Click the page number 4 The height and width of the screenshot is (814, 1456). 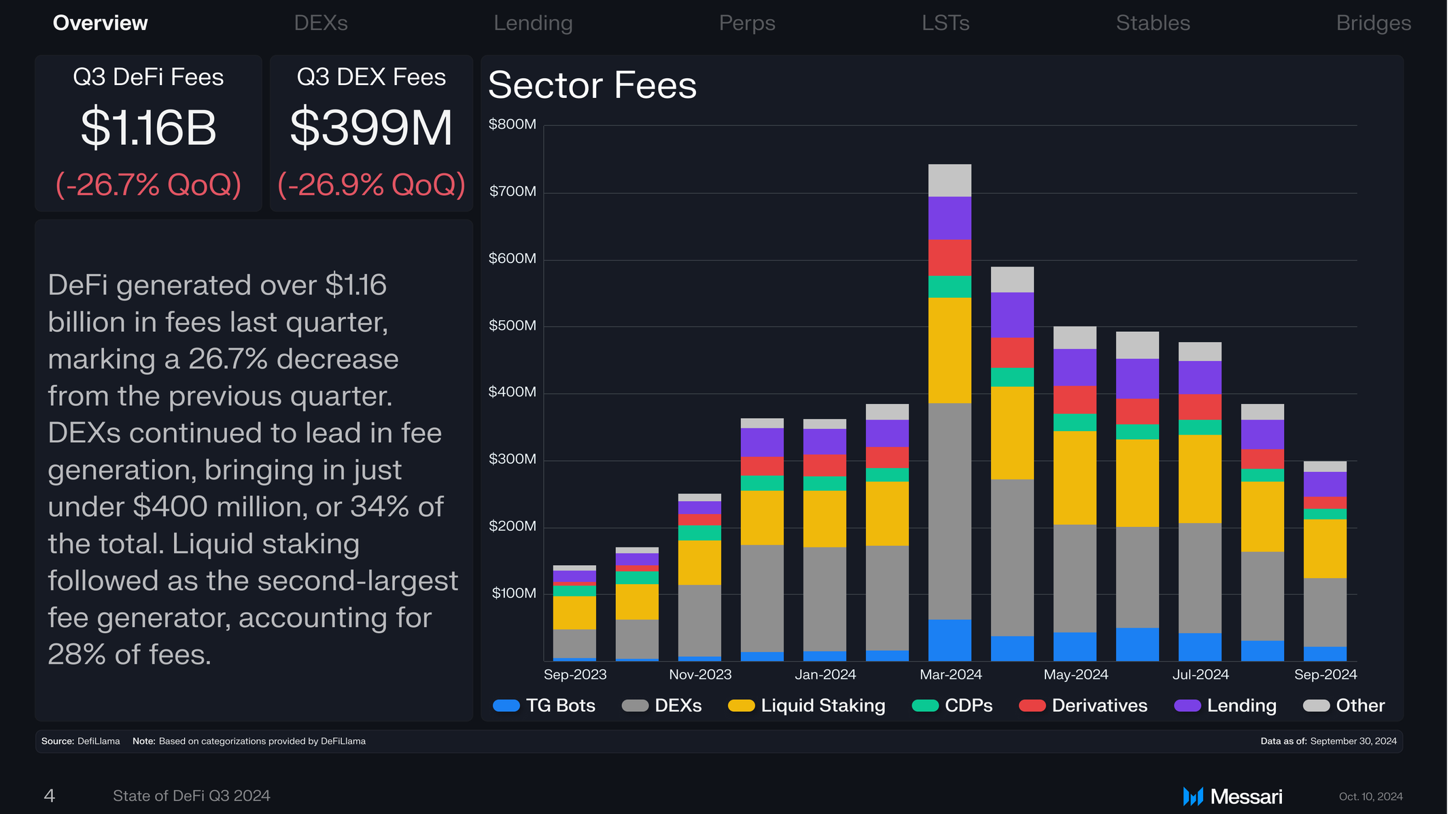click(x=50, y=796)
